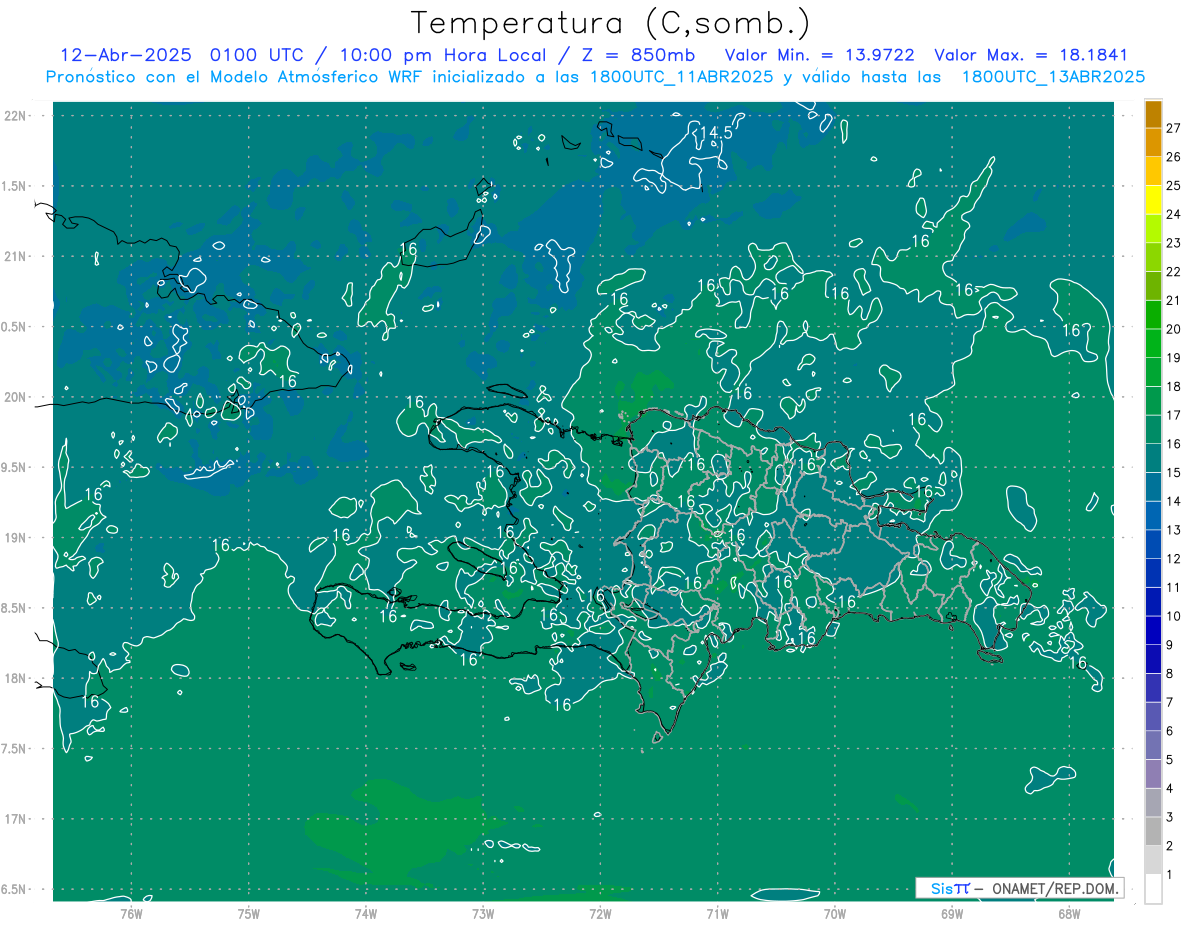Click the Valor Min. = 13.9722 readout
Image resolution: width=1200 pixels, height=927 pixels.
[x=819, y=55]
